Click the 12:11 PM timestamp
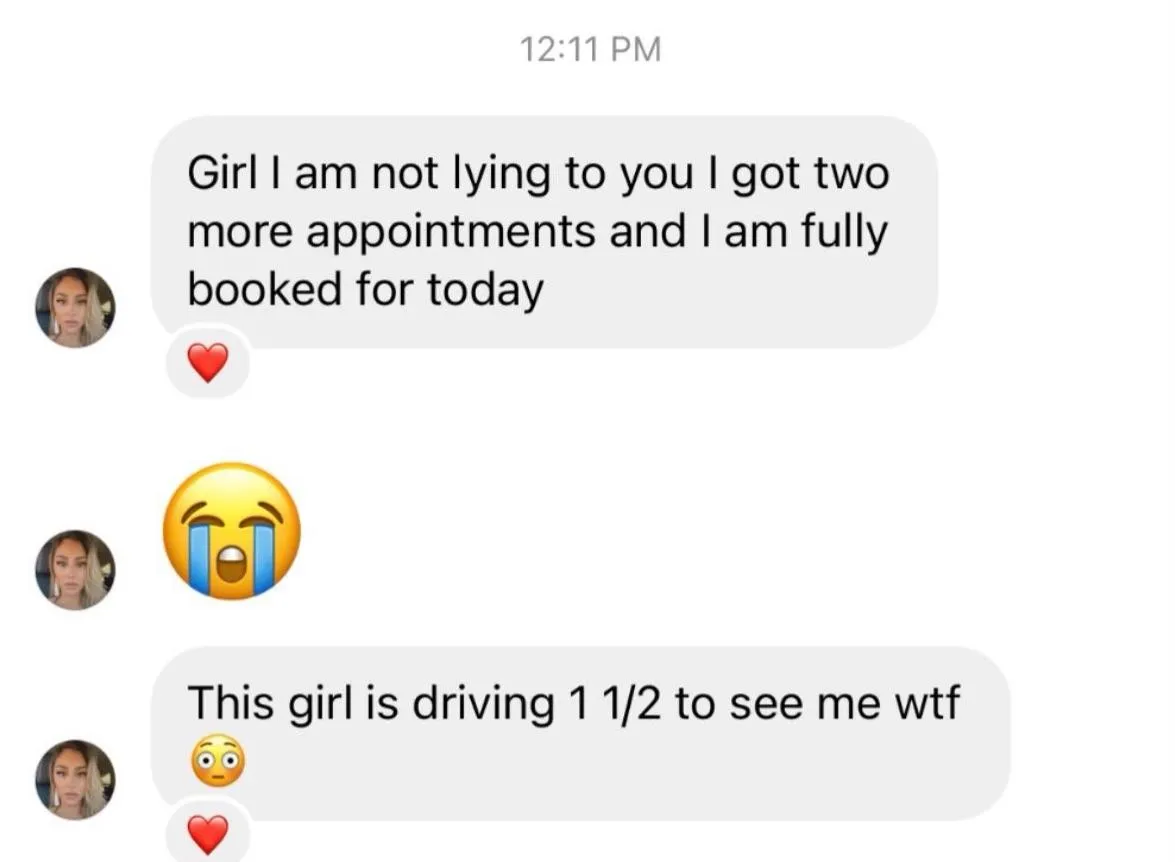 [x=590, y=49]
